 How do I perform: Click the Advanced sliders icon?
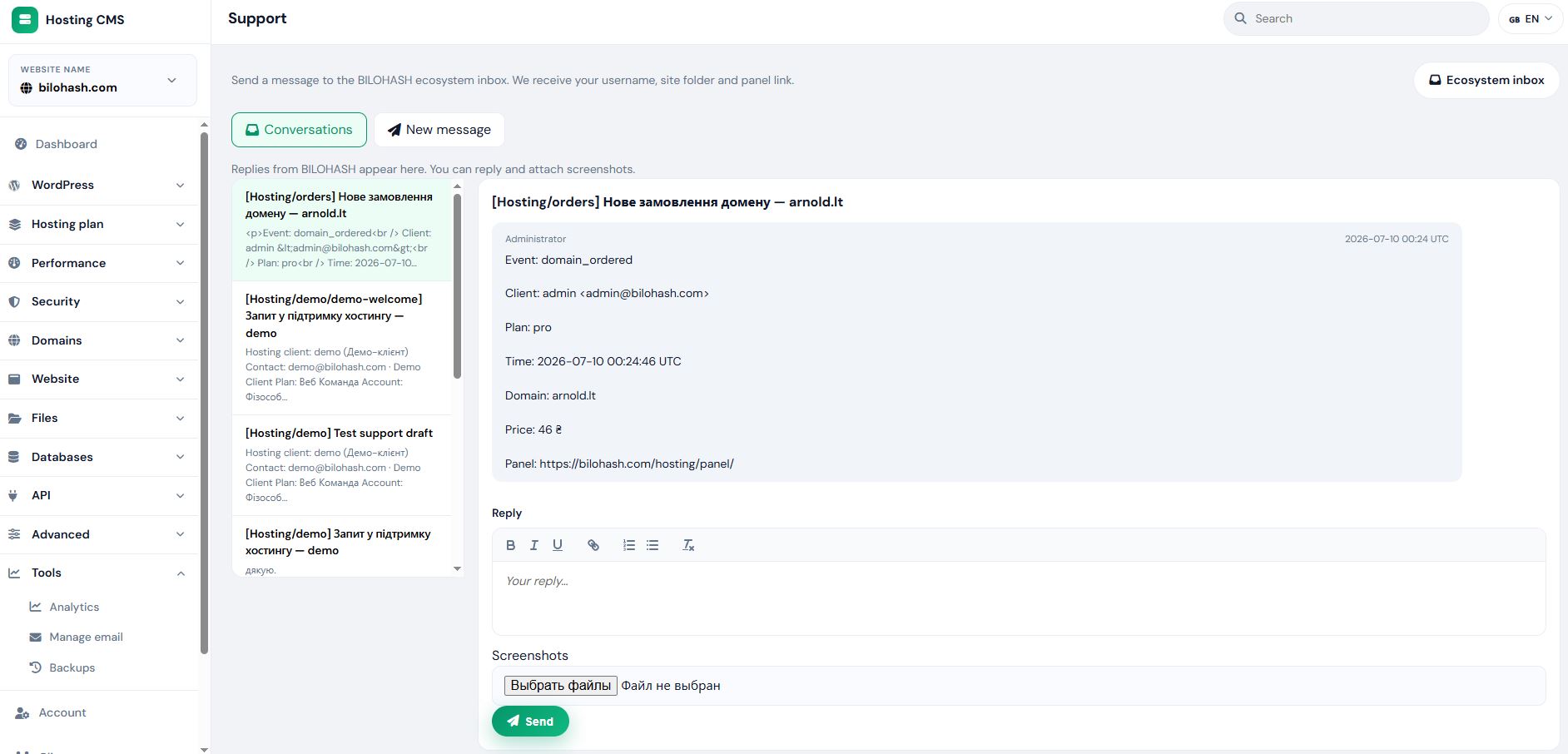pos(14,534)
